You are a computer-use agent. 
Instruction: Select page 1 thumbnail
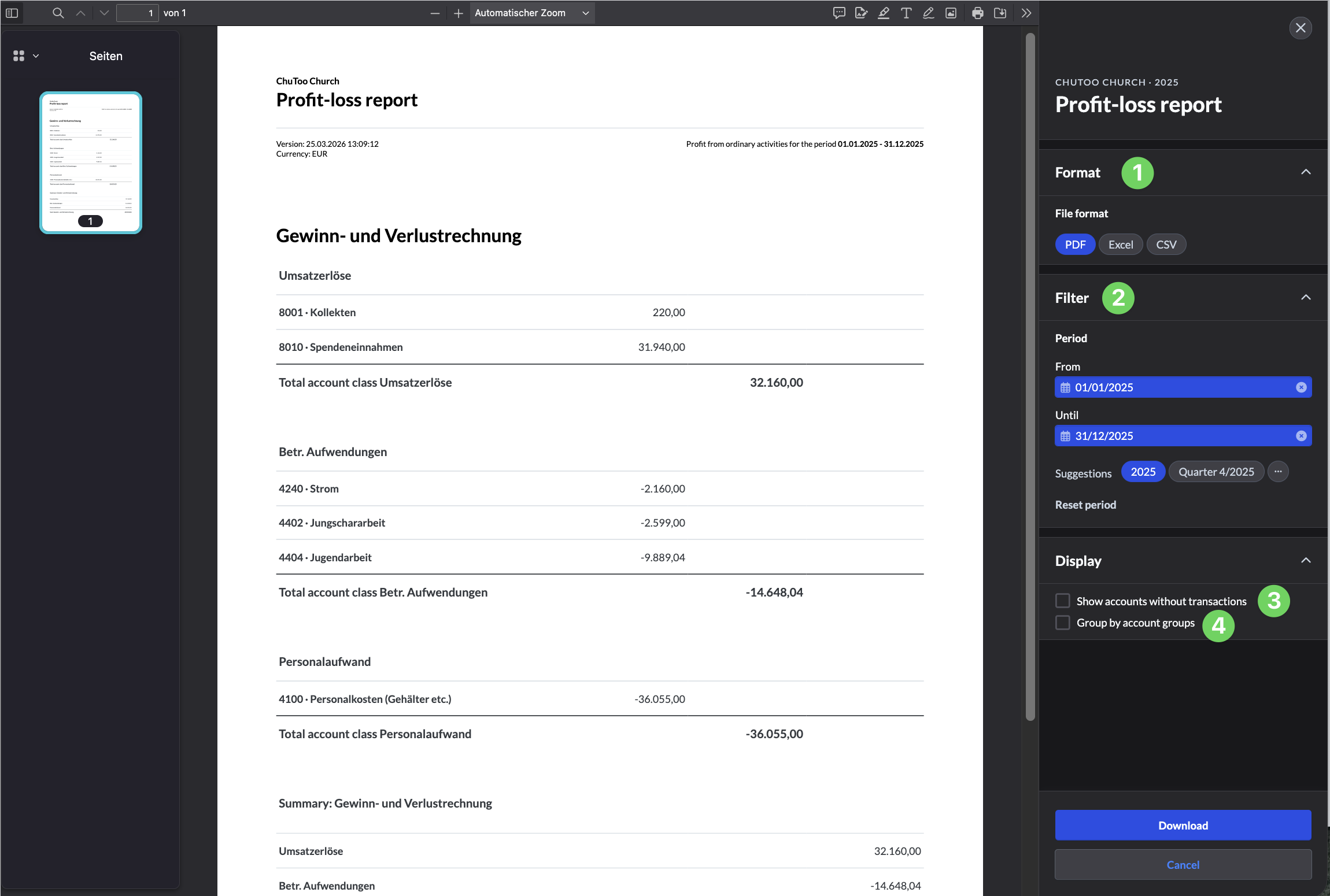point(91,162)
